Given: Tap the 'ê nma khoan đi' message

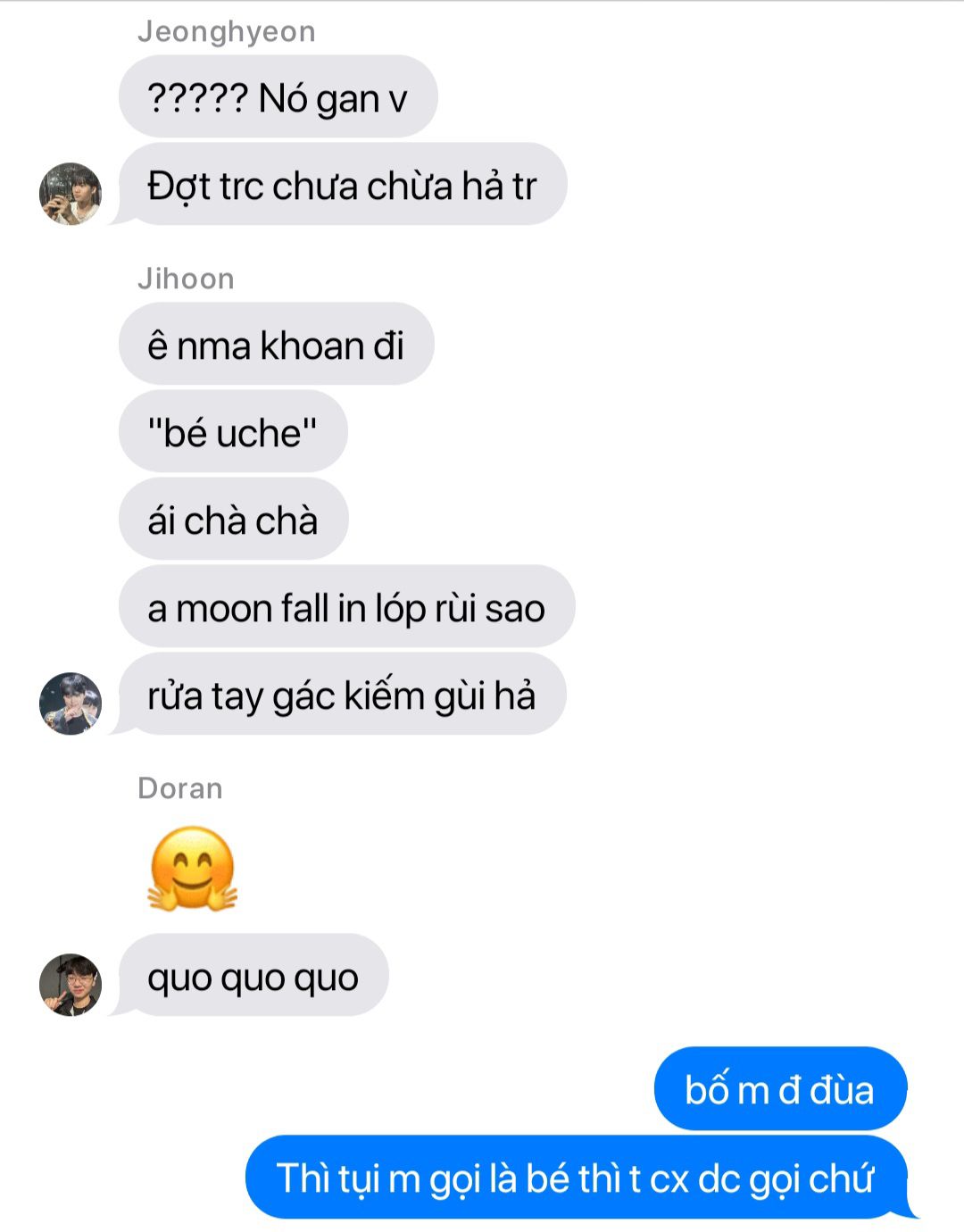Looking at the screenshot, I should pyautogui.click(x=277, y=344).
